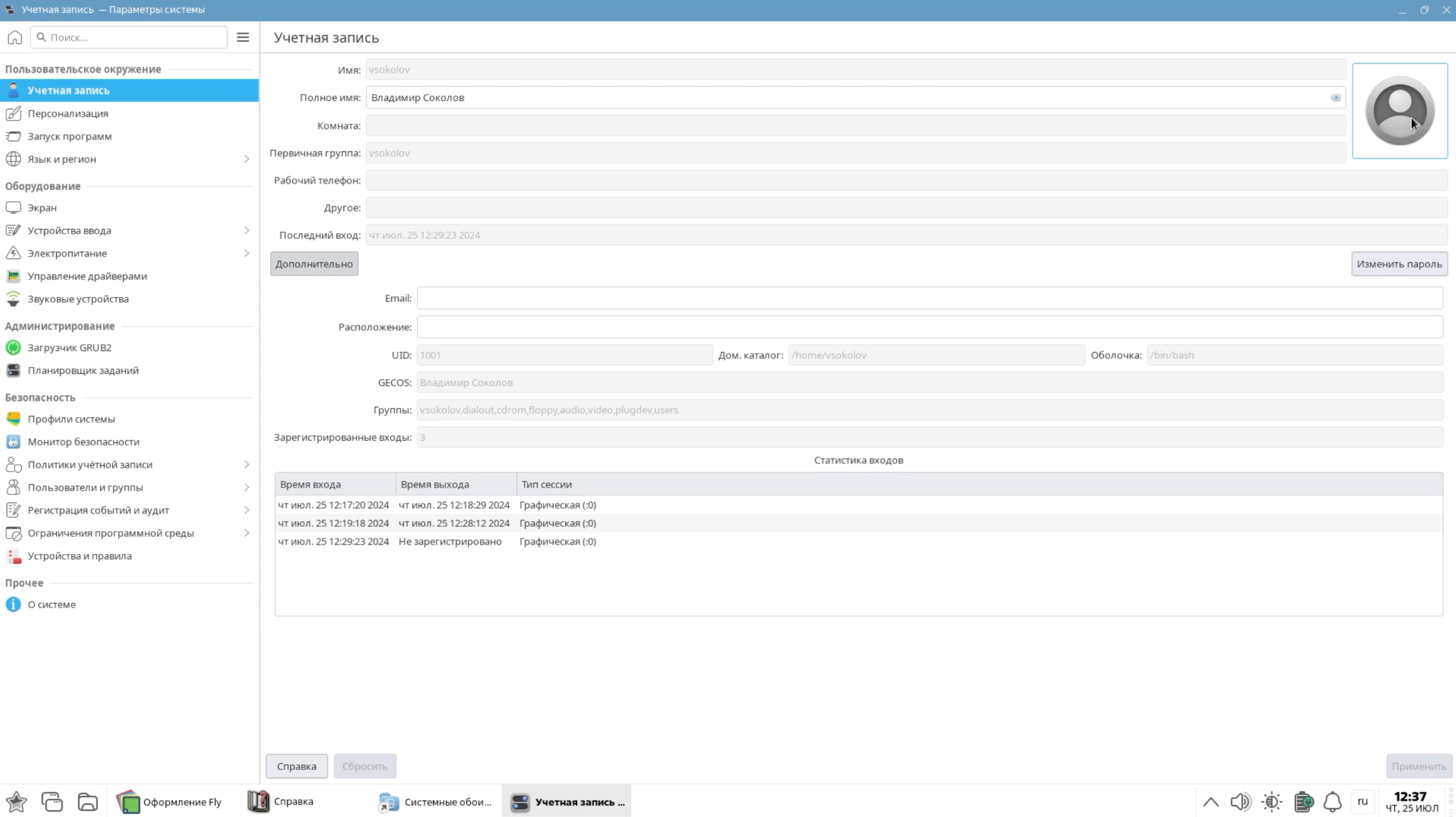Click the user avatar picture
The height and width of the screenshot is (817, 1456).
(1399, 111)
